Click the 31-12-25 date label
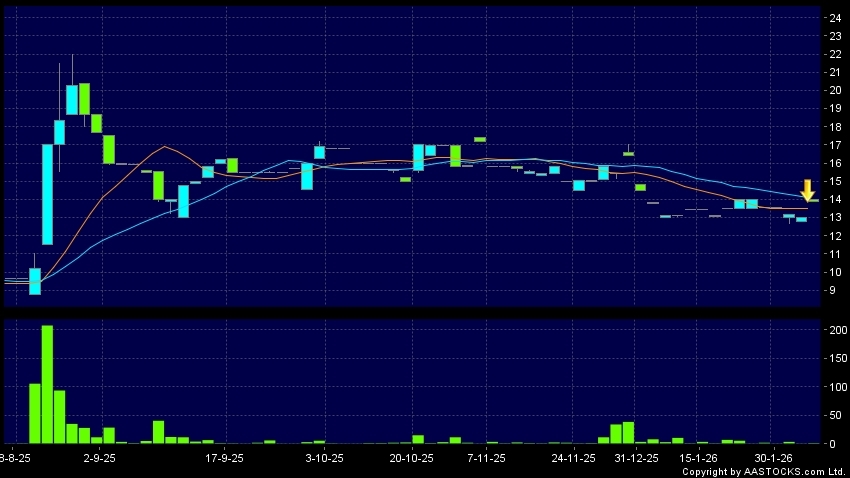Image resolution: width=850 pixels, height=478 pixels. [636, 457]
